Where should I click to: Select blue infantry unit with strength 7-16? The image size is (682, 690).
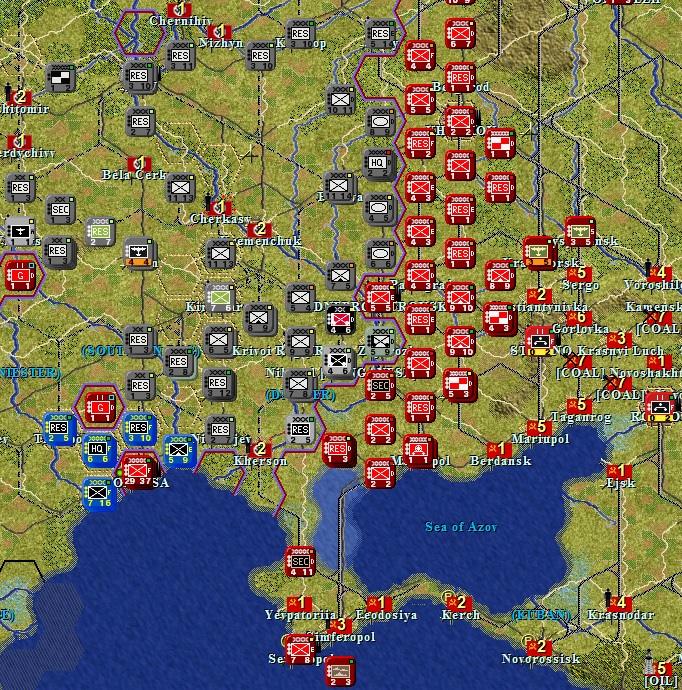click(97, 495)
